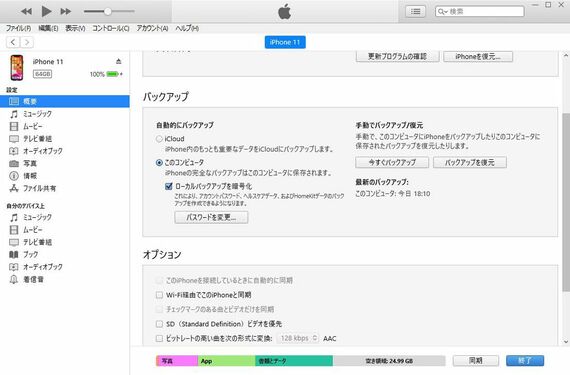
Task: Click the scrollbar down arrow
Action: pos(566,342)
